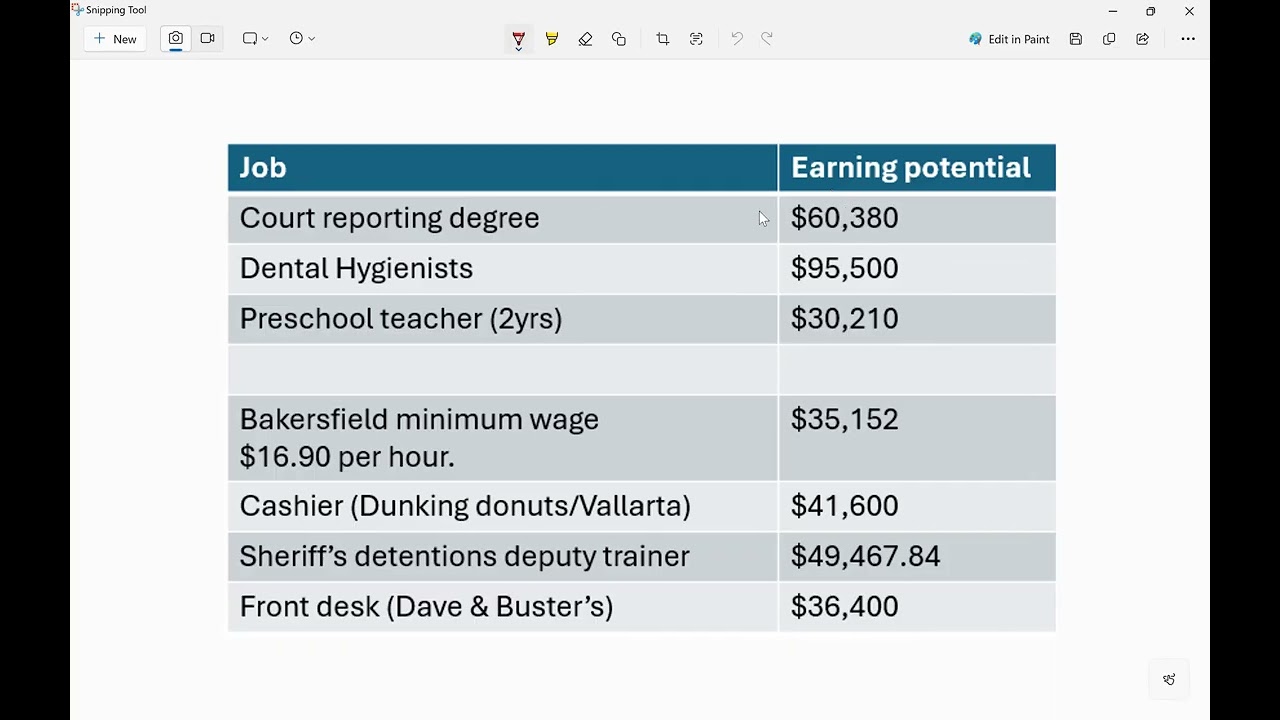Image resolution: width=1280 pixels, height=720 pixels.
Task: Open the See more menu
Action: [1188, 39]
